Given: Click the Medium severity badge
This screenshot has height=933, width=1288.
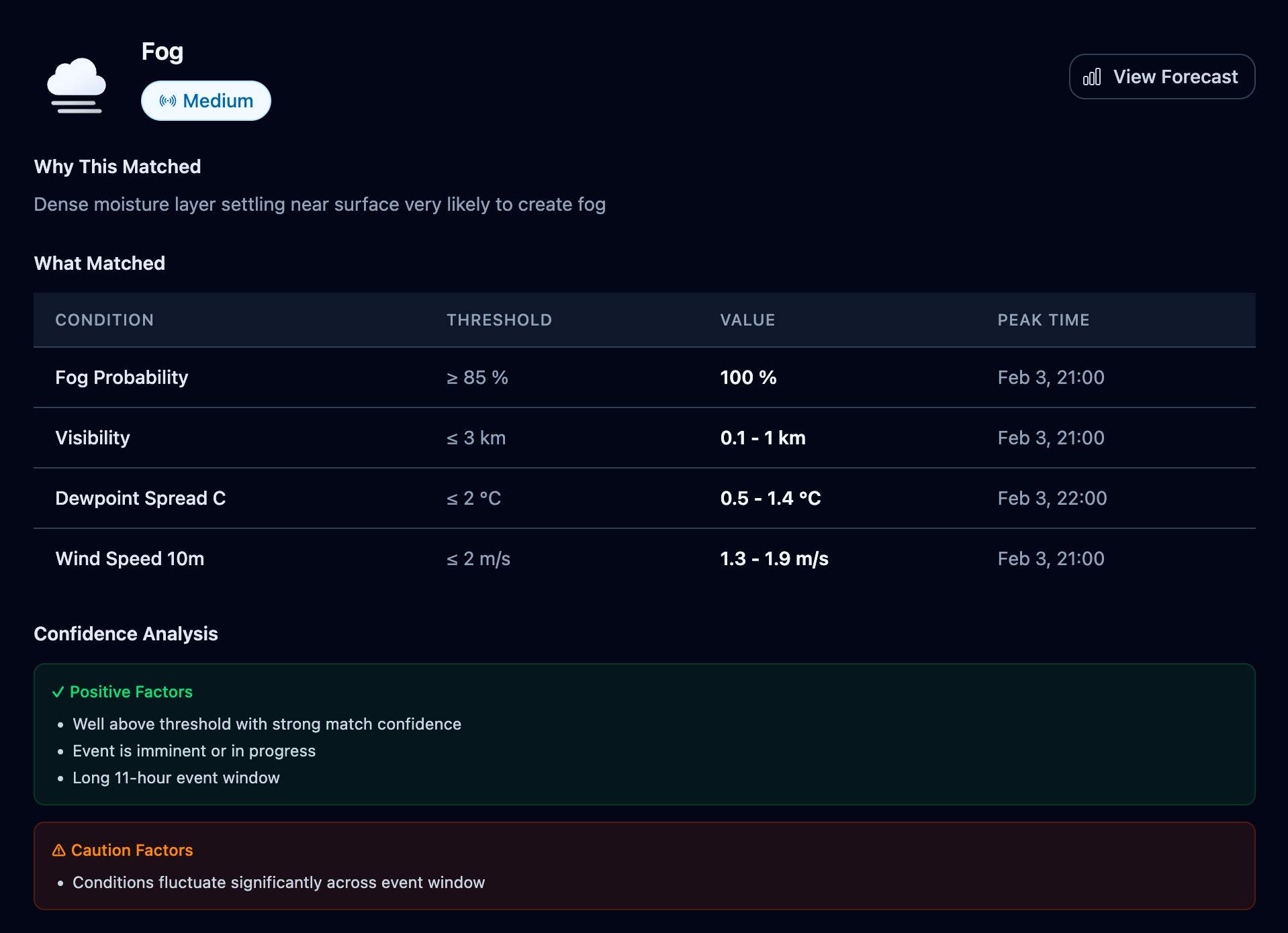Looking at the screenshot, I should click(x=206, y=101).
